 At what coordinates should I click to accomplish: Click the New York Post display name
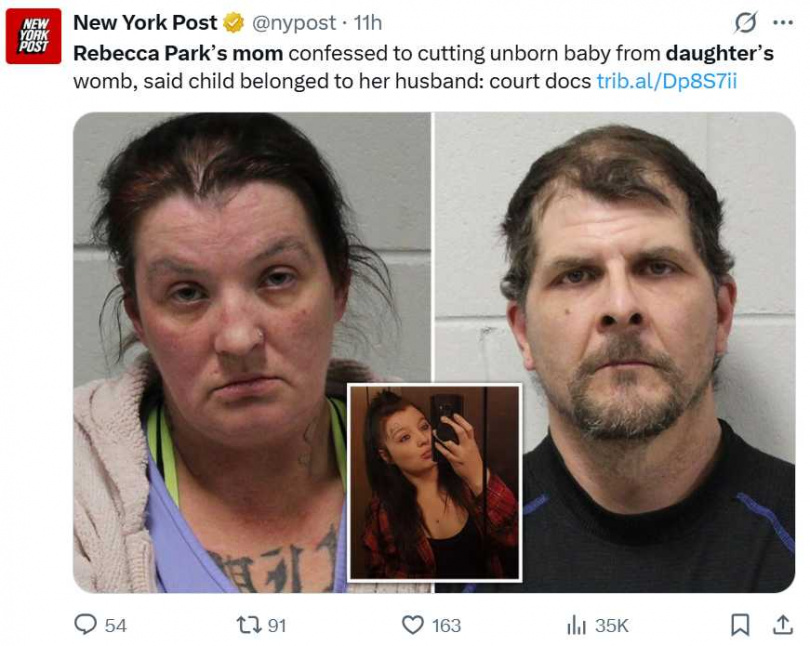pos(145,23)
